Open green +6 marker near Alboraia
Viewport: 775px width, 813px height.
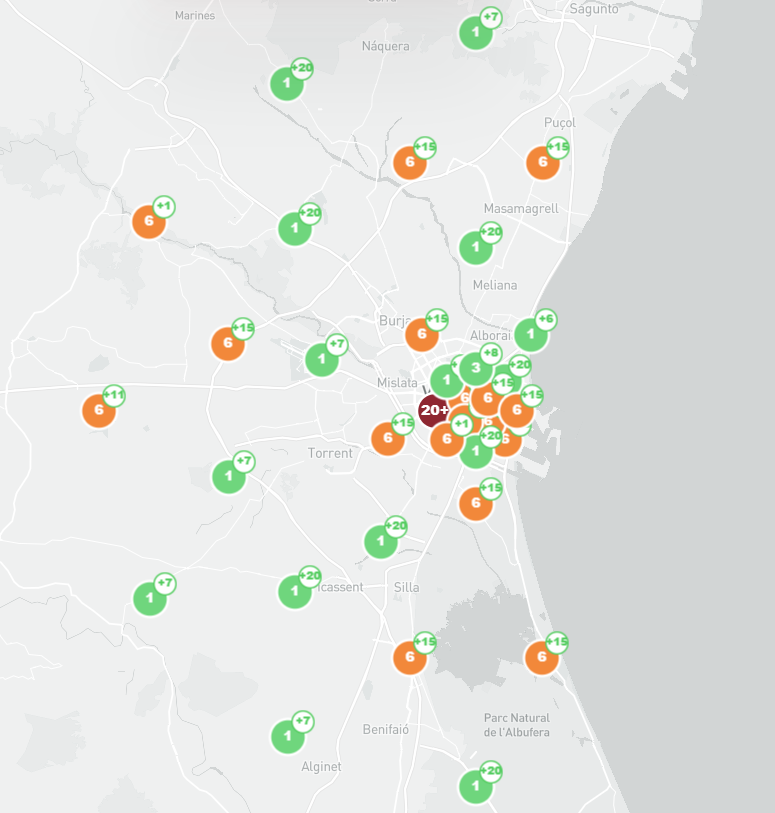531,334
